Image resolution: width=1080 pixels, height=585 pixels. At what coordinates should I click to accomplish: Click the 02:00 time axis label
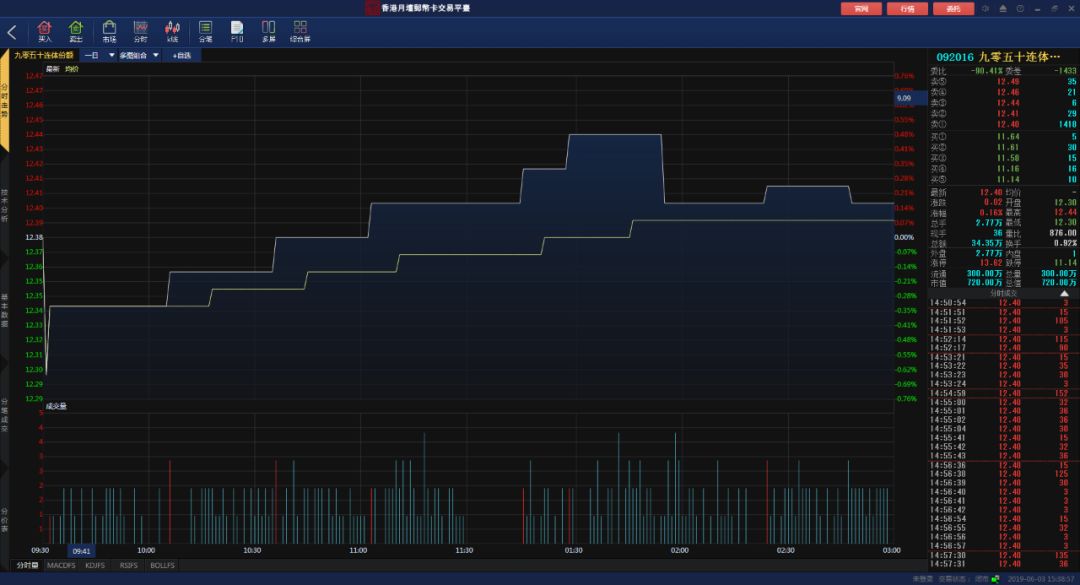click(x=679, y=551)
